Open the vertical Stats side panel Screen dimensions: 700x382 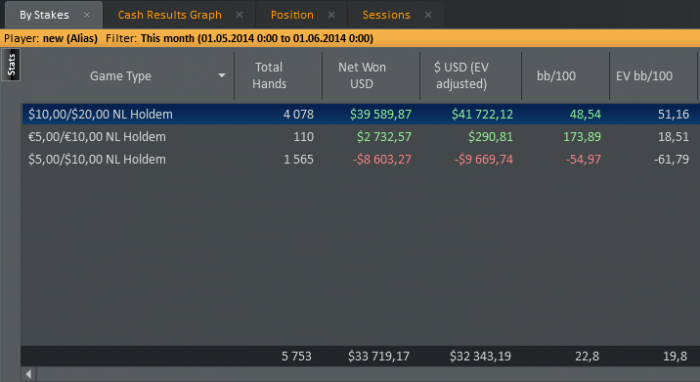click(x=11, y=65)
